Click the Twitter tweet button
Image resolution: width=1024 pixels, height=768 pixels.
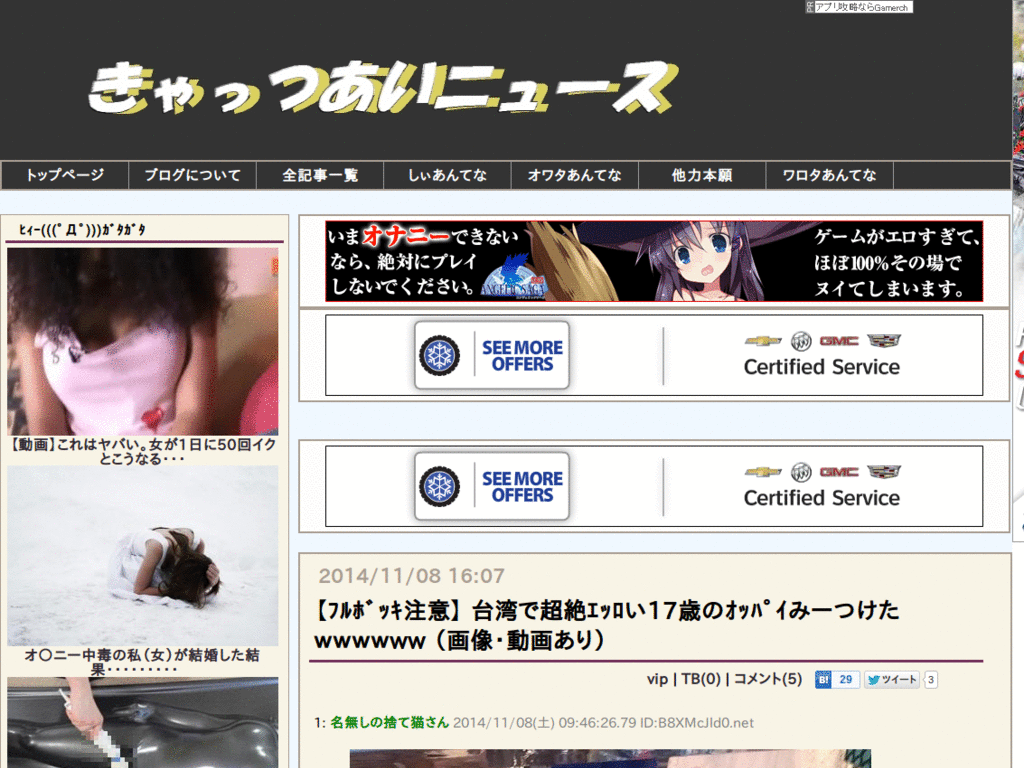tap(892, 679)
